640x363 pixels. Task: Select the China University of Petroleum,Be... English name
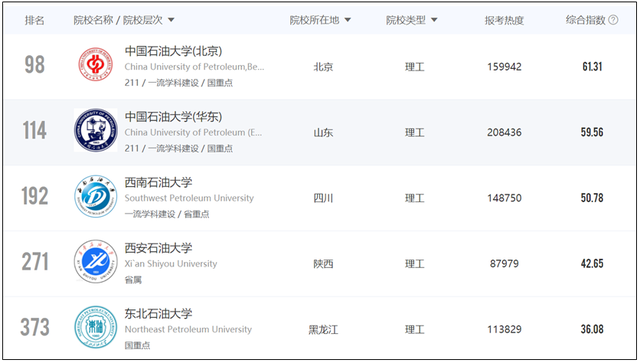(194, 67)
